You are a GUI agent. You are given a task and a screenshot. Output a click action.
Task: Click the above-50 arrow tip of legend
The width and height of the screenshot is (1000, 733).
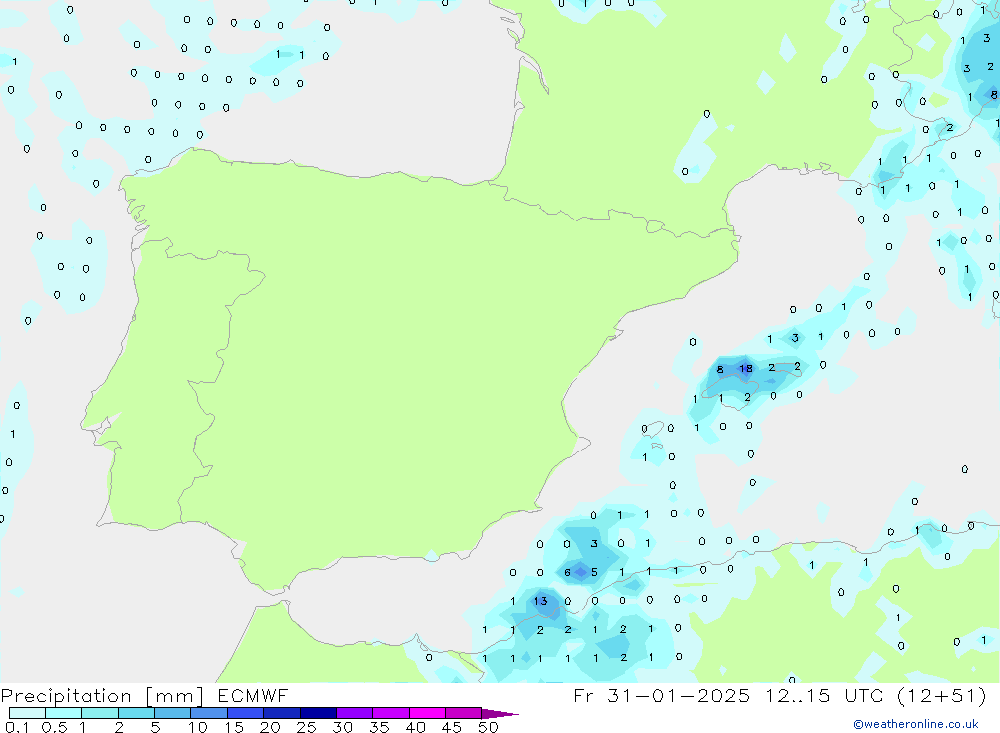(499, 714)
